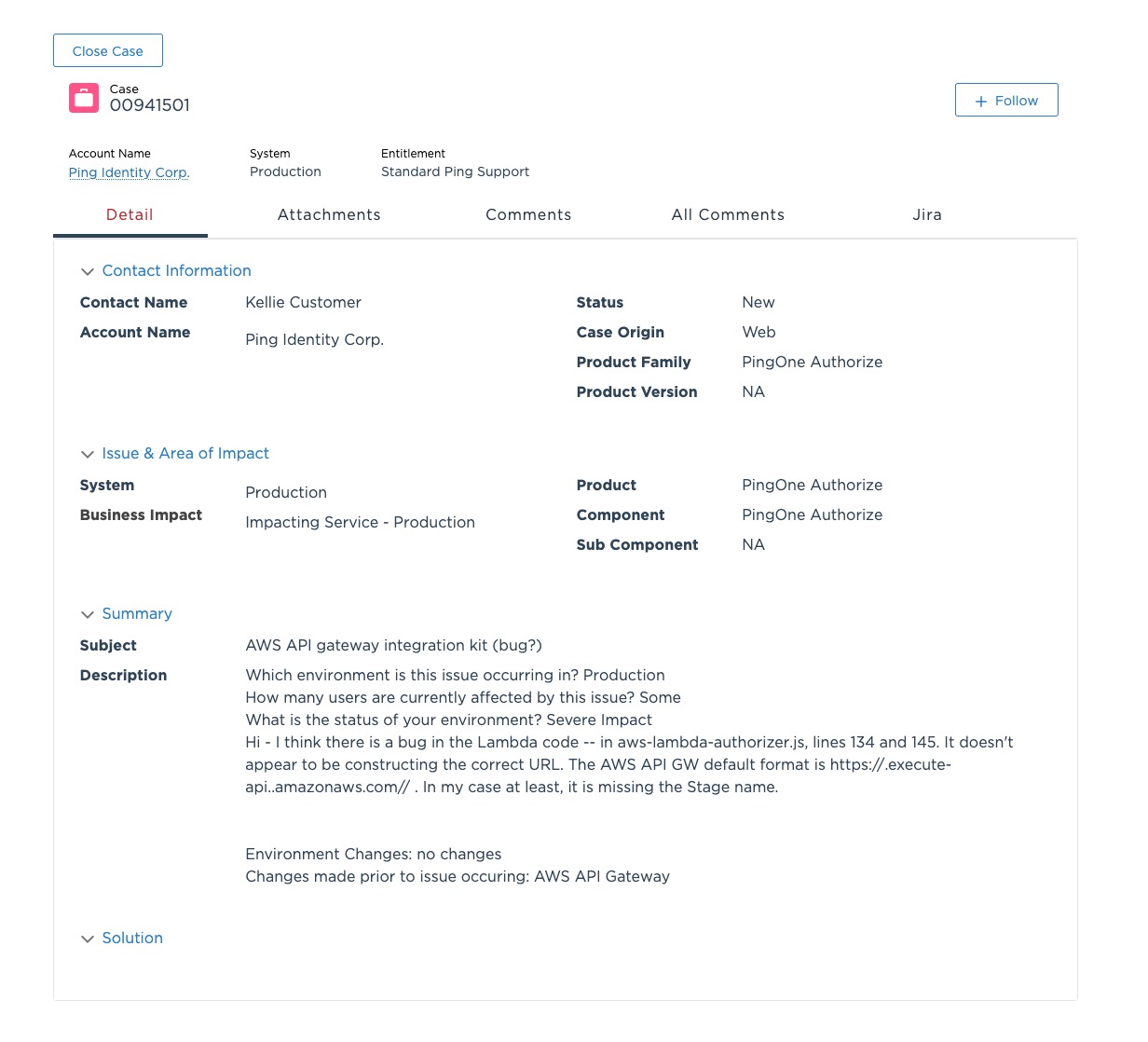The width and height of the screenshot is (1148, 1042).
Task: Click the Subject field value about AWS API gateway
Action: pyautogui.click(x=393, y=645)
